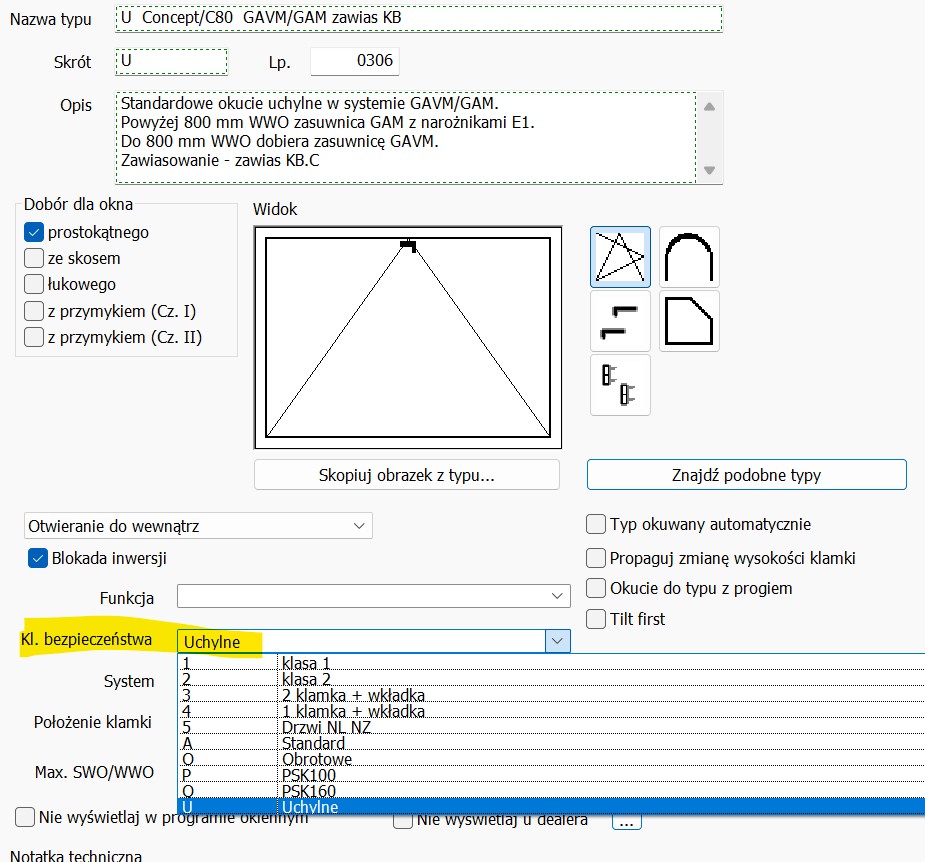
Task: Enable the Tilt first checkbox
Action: [596, 619]
